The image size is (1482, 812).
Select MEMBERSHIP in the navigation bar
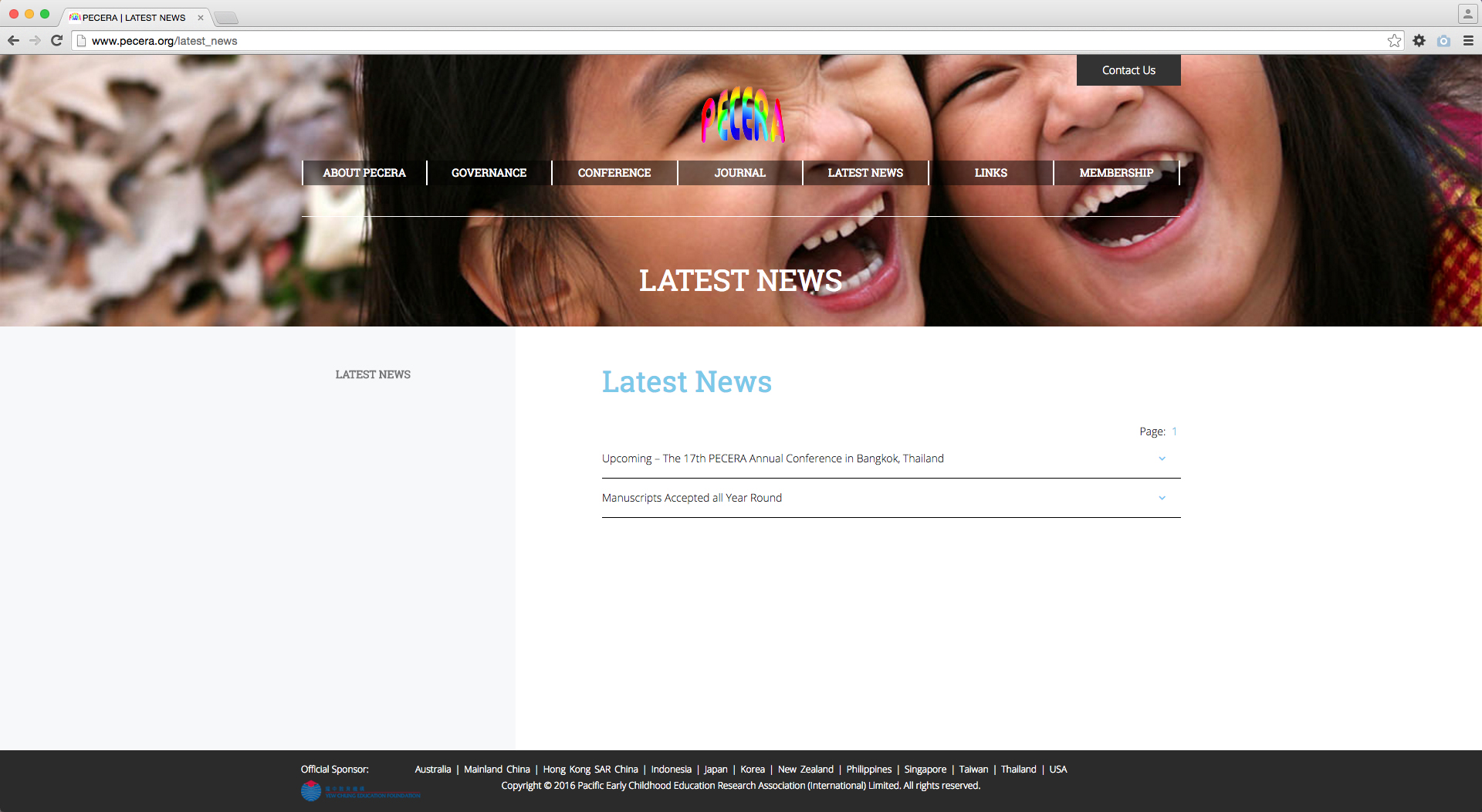point(1116,173)
